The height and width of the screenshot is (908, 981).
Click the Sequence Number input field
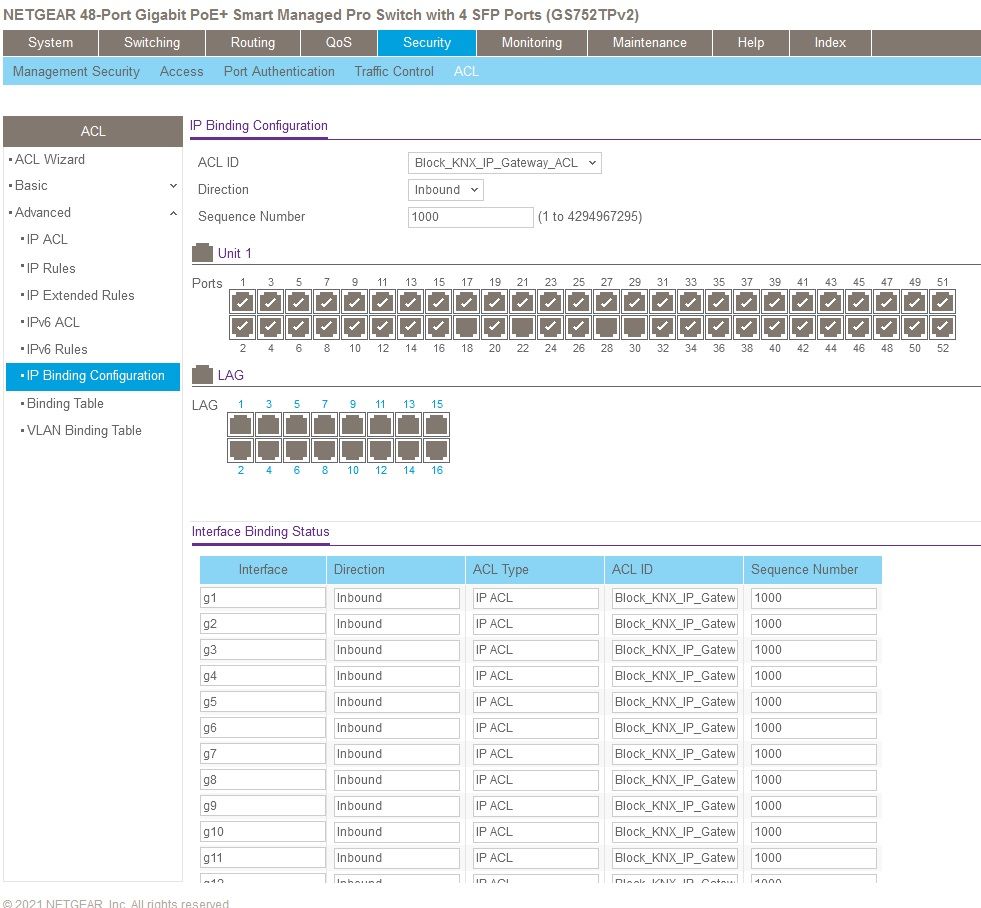[470, 217]
